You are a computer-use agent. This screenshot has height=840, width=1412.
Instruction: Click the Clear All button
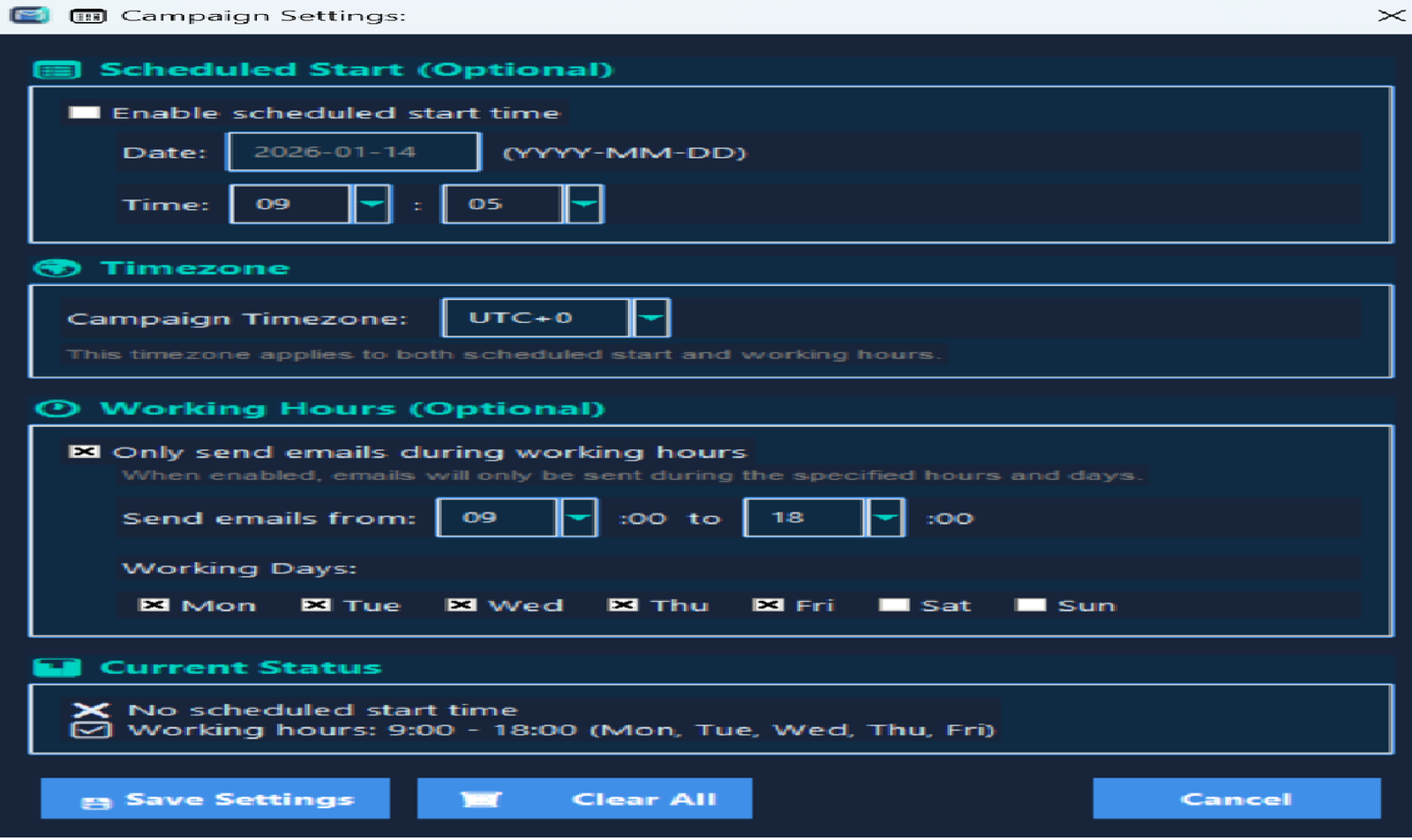[x=584, y=799]
